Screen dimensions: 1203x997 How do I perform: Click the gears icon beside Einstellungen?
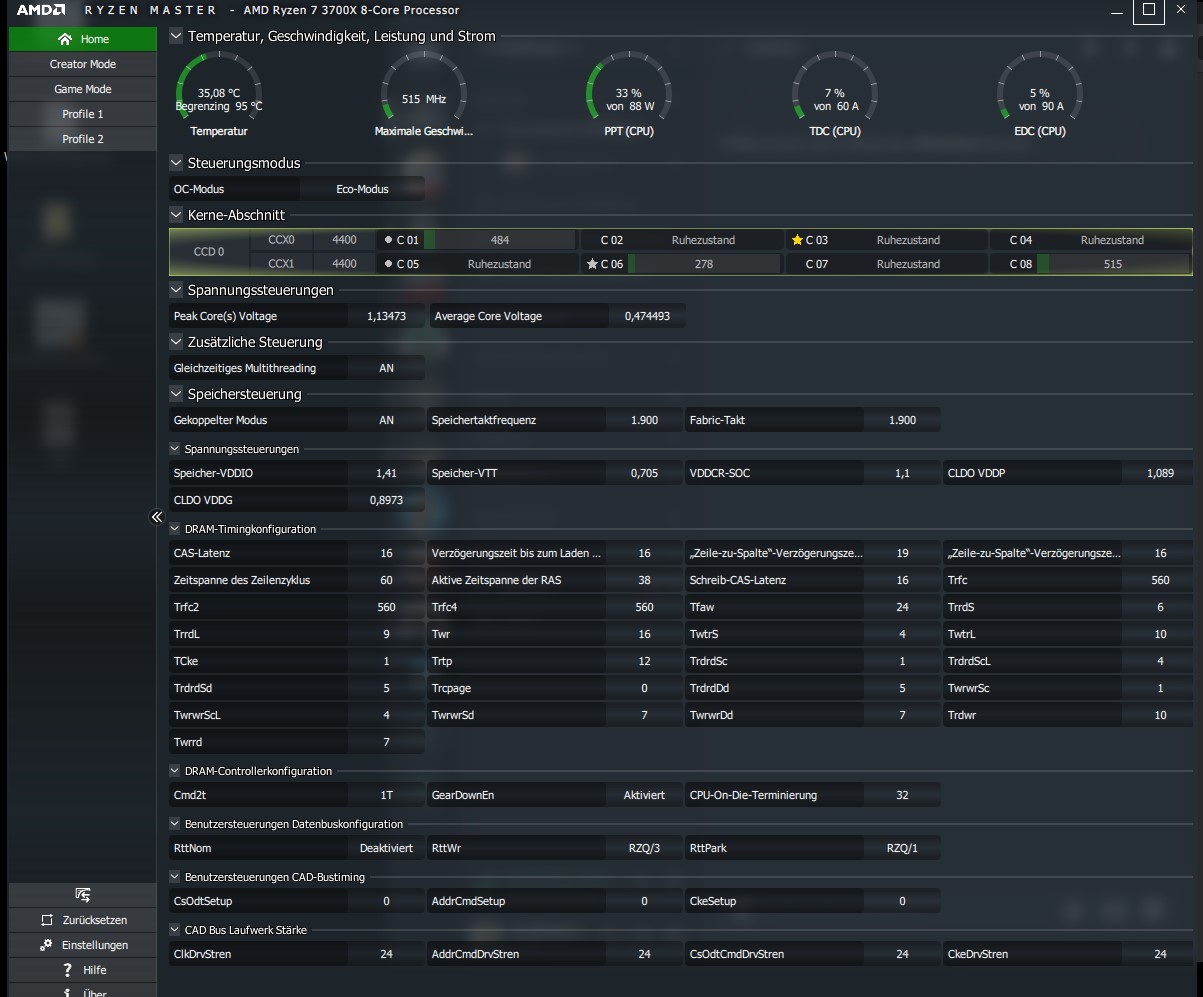(46, 945)
